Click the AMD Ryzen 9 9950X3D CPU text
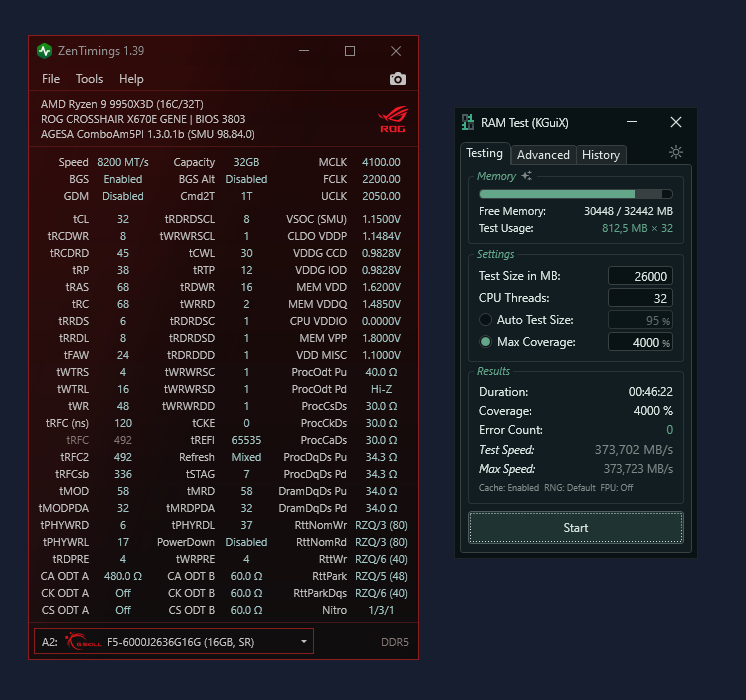The width and height of the screenshot is (746, 700). (122, 104)
